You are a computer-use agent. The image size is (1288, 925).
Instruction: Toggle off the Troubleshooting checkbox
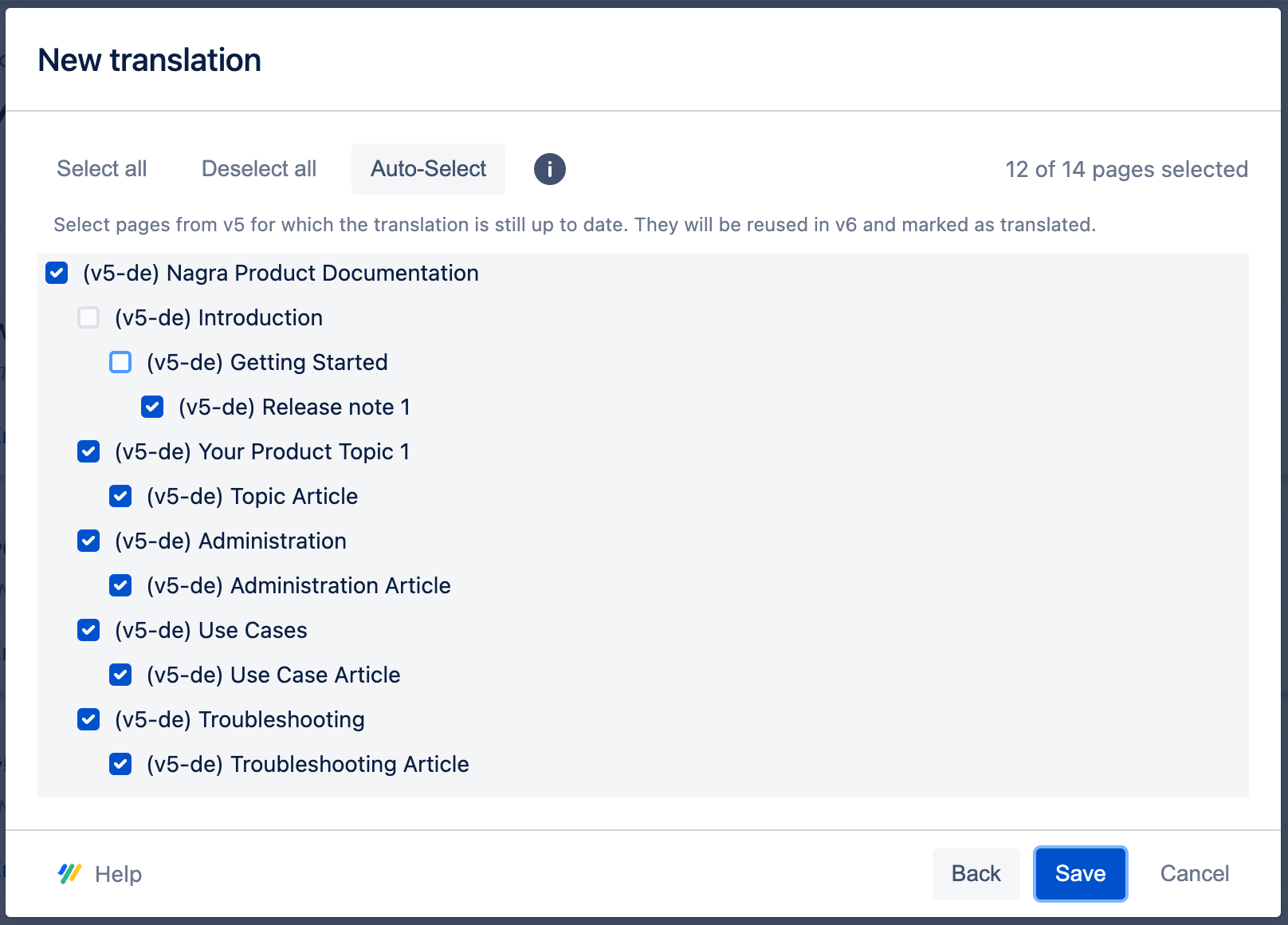pyautogui.click(x=88, y=719)
